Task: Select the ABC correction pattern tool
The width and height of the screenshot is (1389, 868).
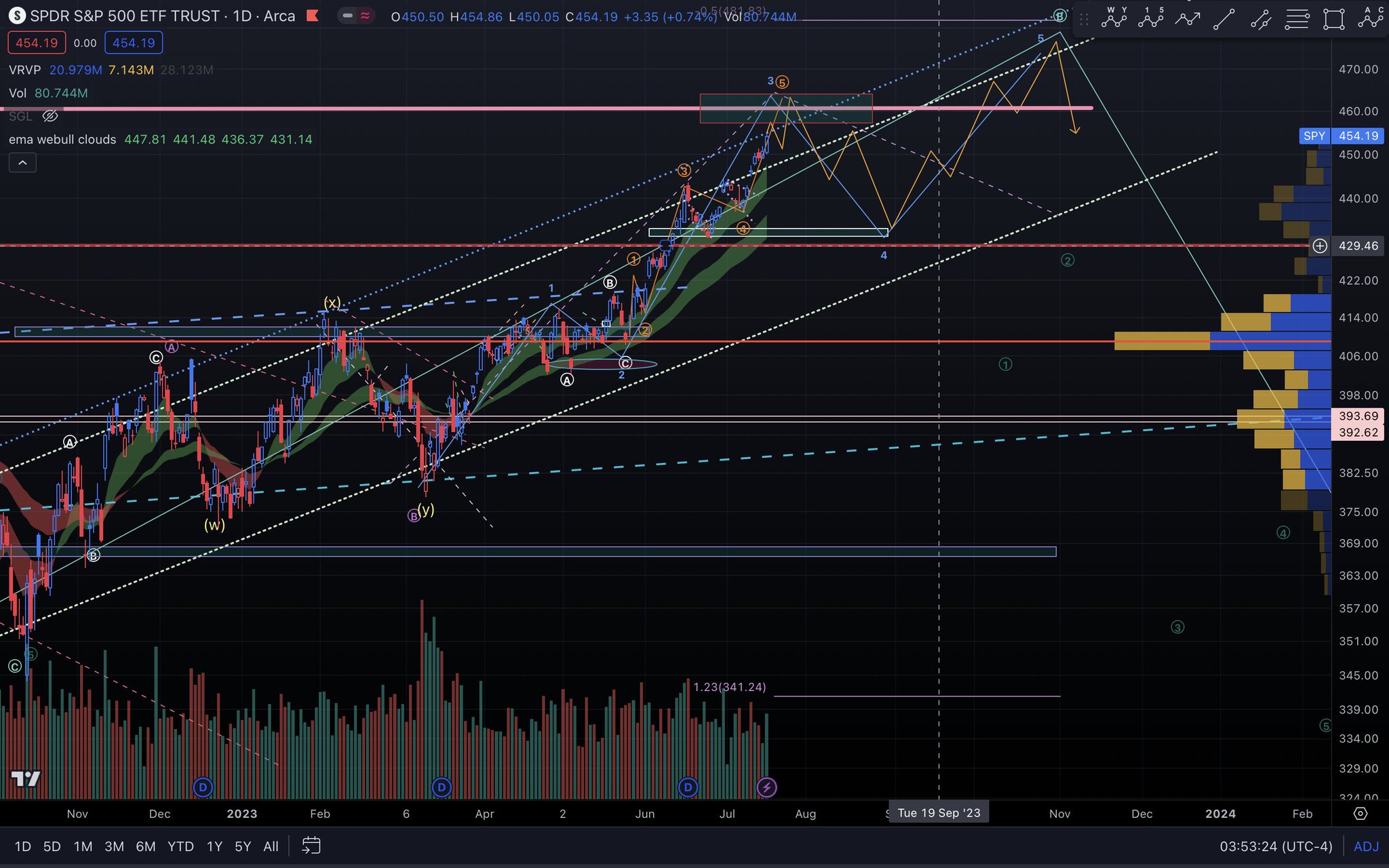Action: [1370, 18]
